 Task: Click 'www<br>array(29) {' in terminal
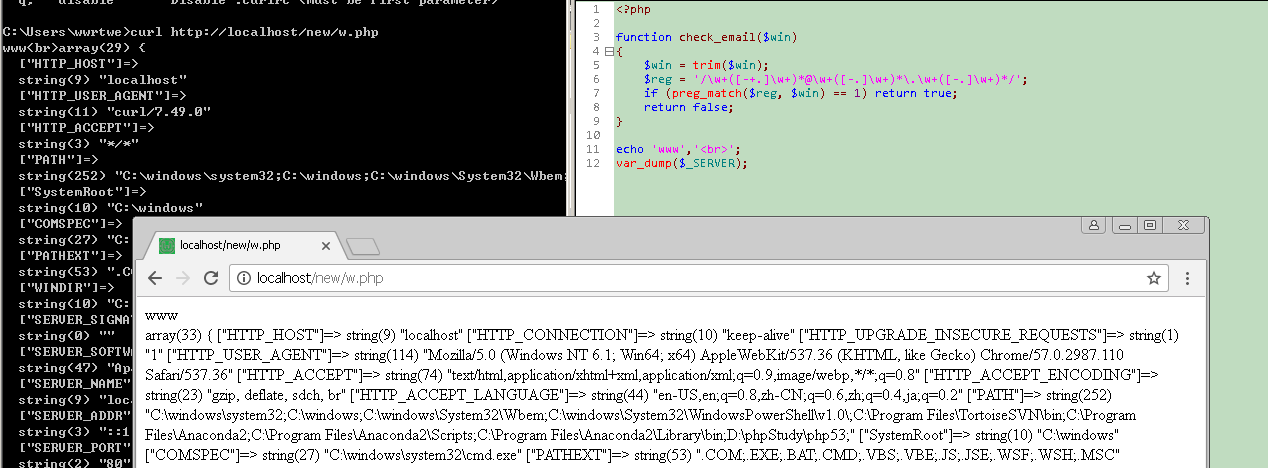coord(74,47)
